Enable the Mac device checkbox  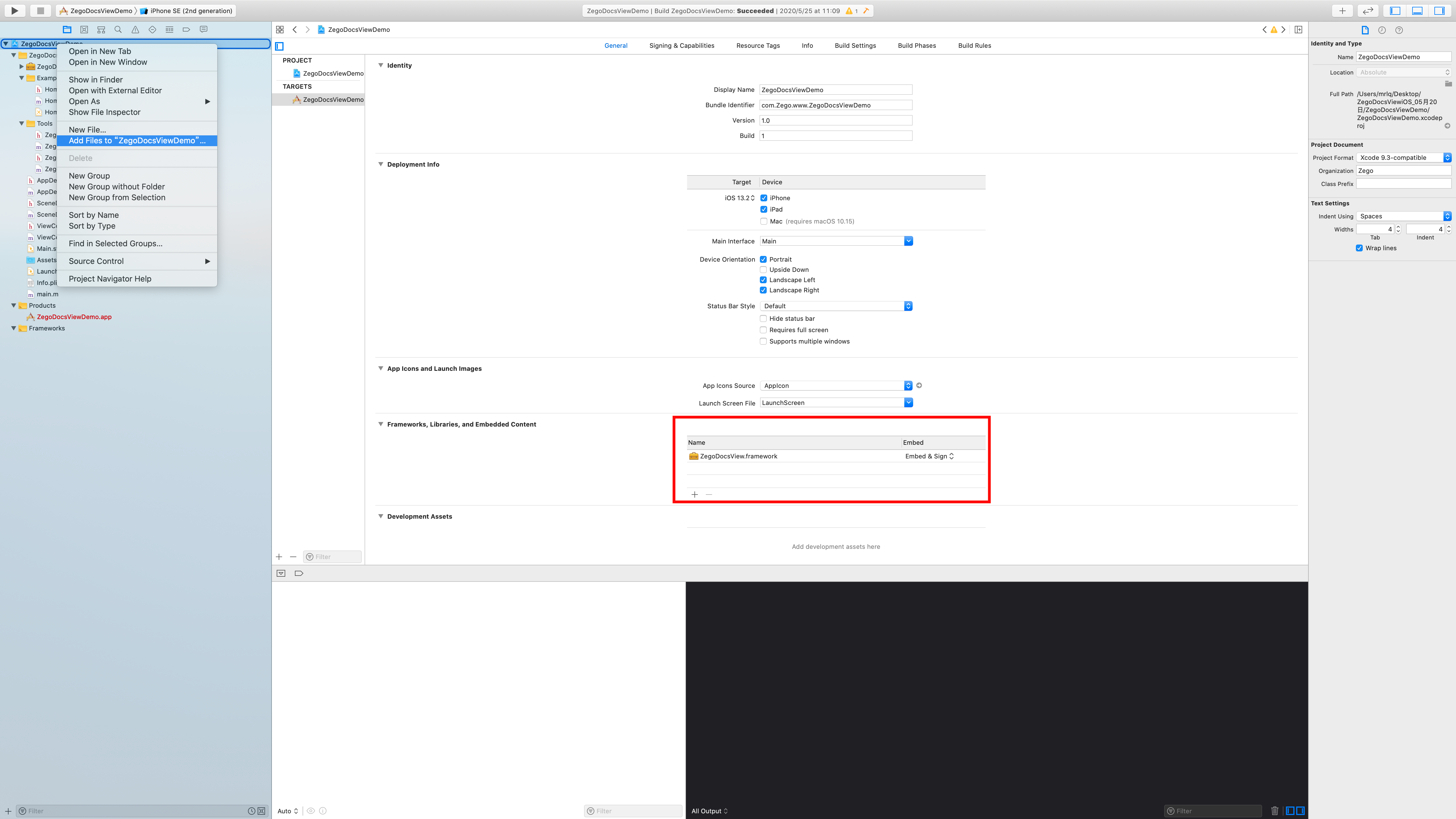pos(764,221)
